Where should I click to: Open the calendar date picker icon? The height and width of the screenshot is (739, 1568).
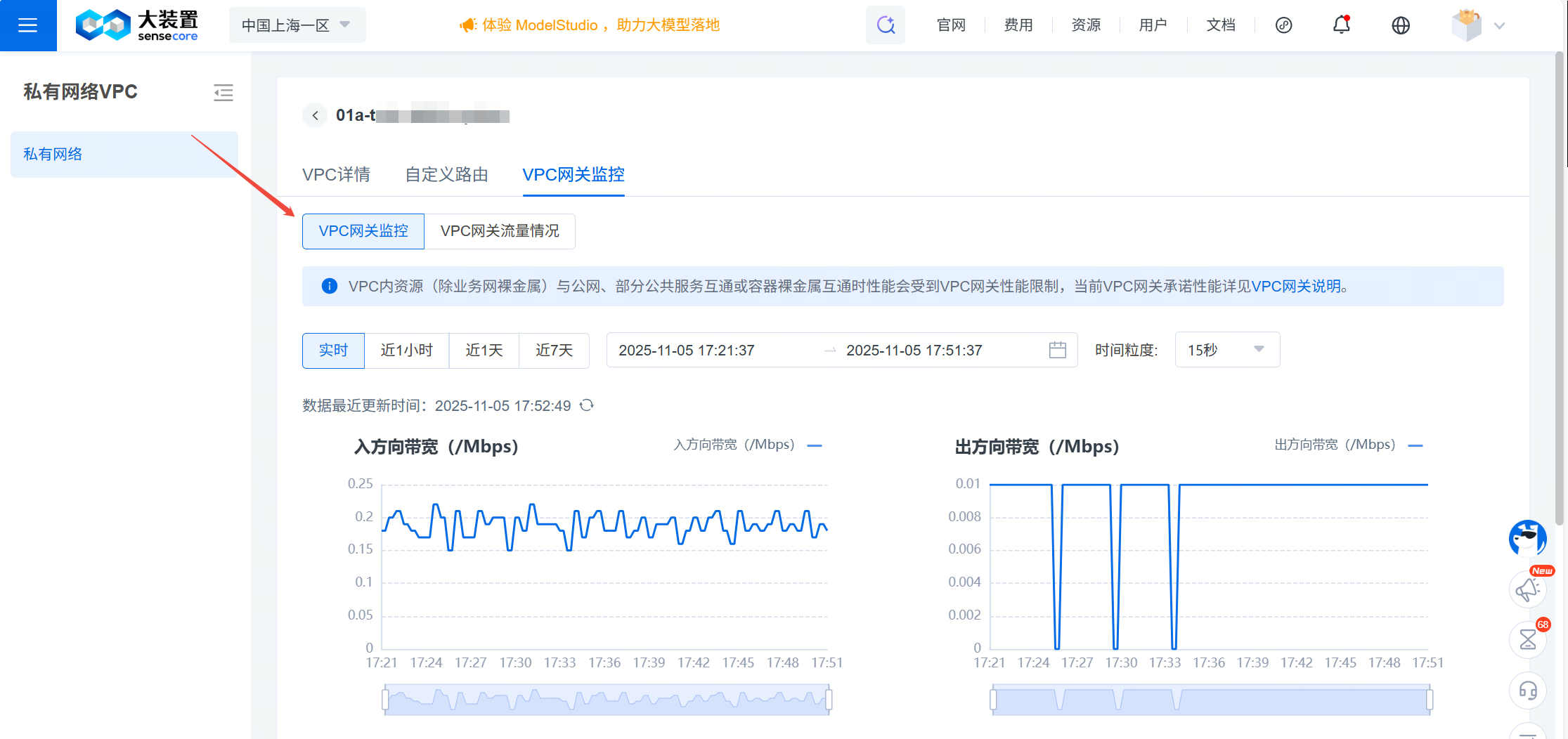1057,350
